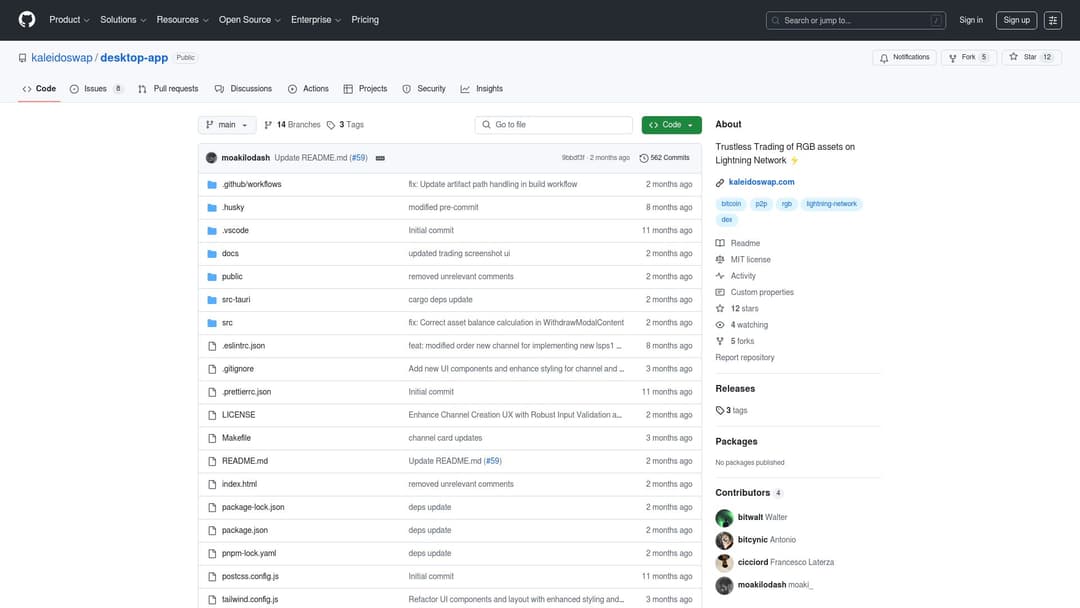Open the .eslintrc.json file
The height and width of the screenshot is (608, 1080).
coord(243,346)
